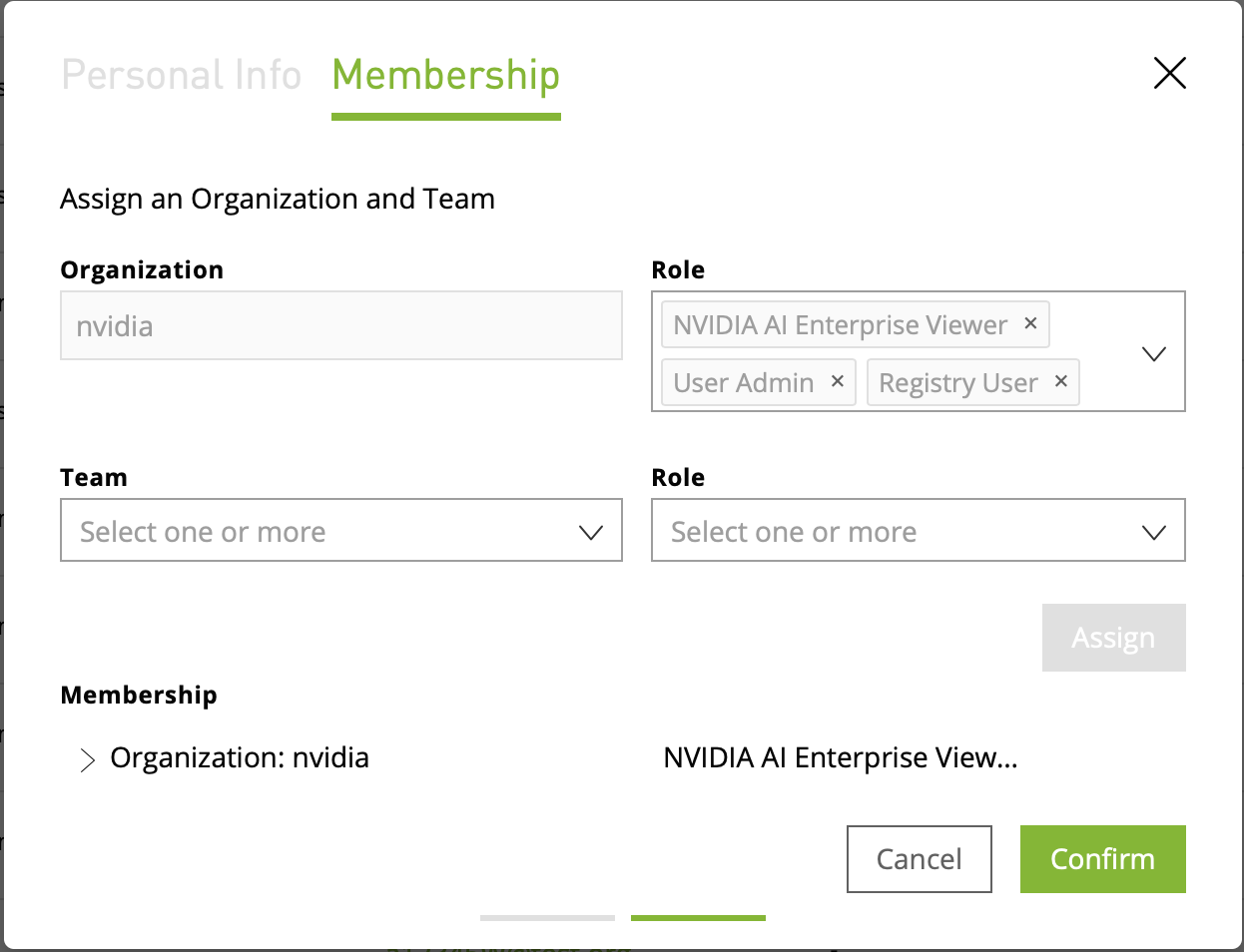Select the Membership tab

click(445, 75)
